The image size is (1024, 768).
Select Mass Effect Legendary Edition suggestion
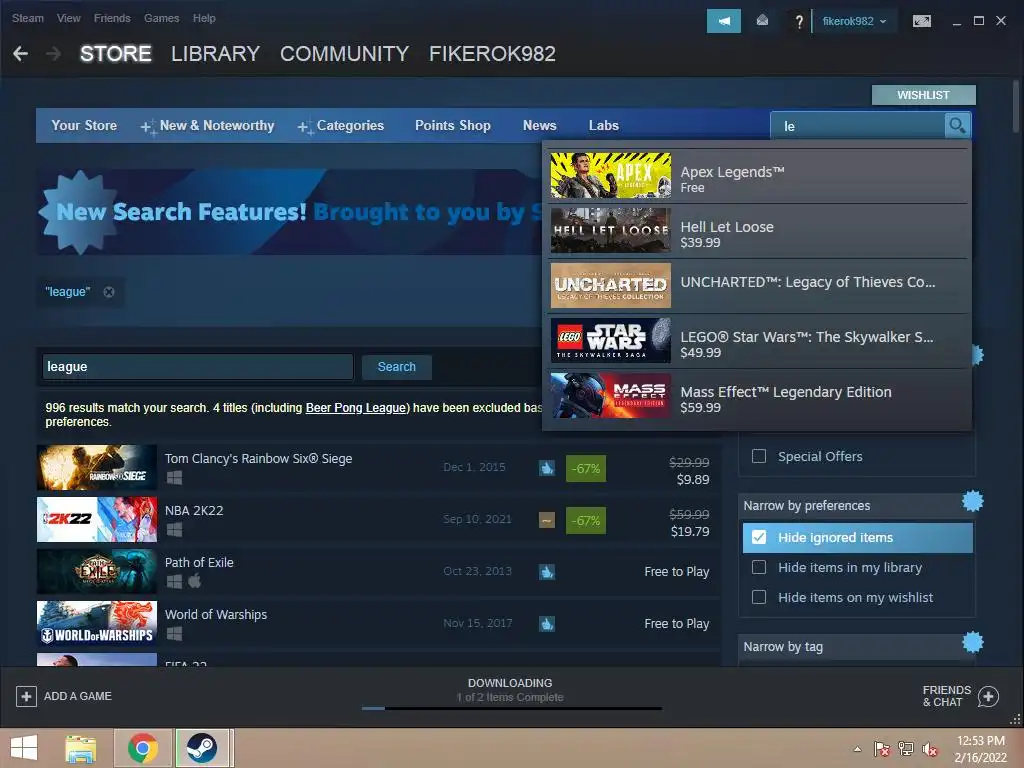coord(758,396)
